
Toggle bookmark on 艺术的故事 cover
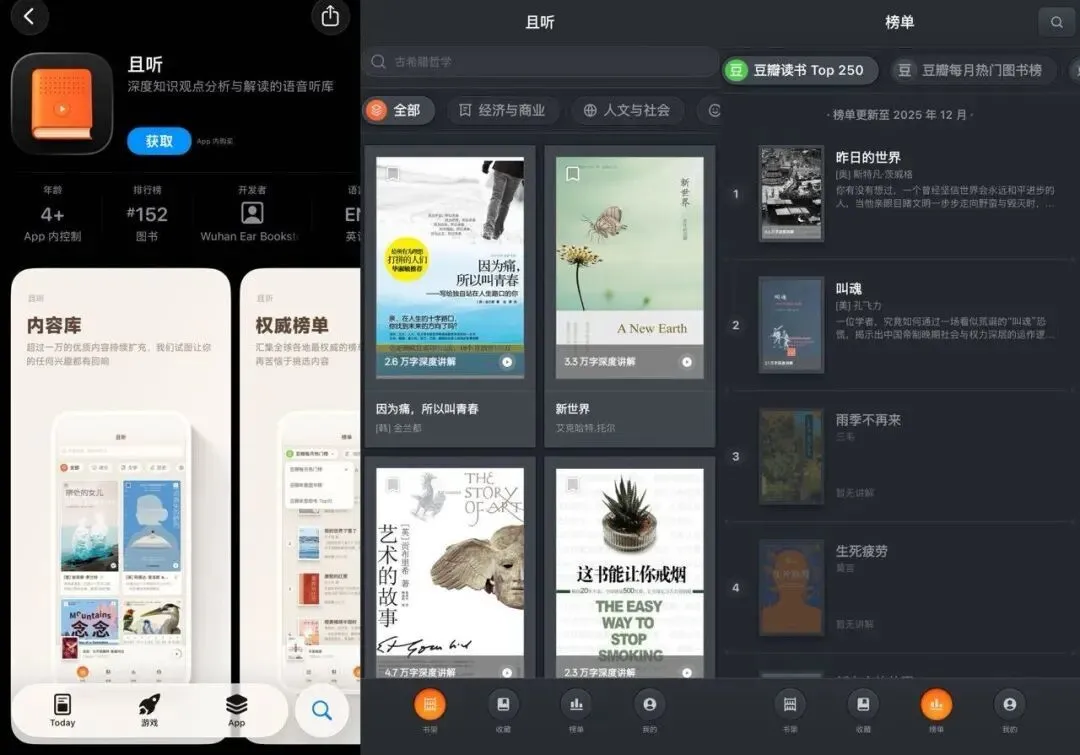click(393, 485)
